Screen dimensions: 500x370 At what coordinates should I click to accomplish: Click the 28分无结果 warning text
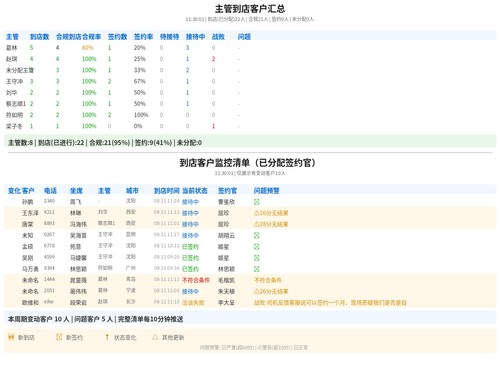[274, 224]
